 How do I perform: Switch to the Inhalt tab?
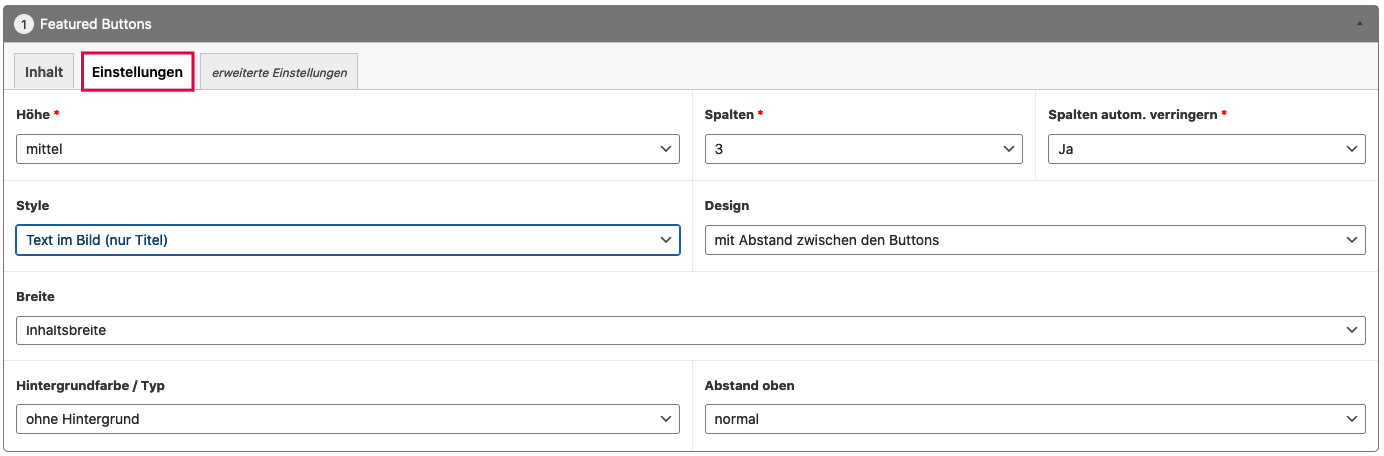[44, 72]
